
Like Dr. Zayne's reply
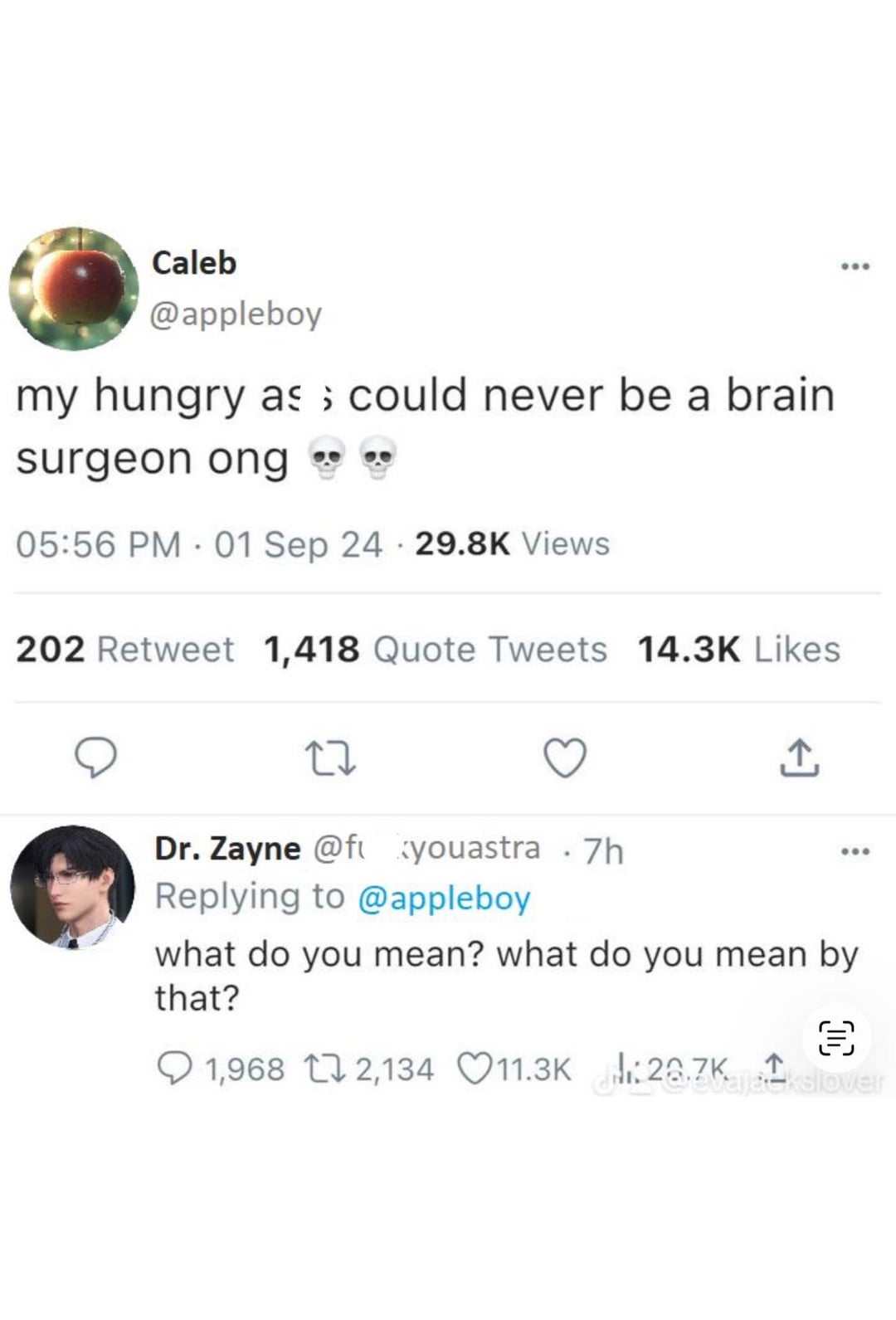coord(474,1068)
